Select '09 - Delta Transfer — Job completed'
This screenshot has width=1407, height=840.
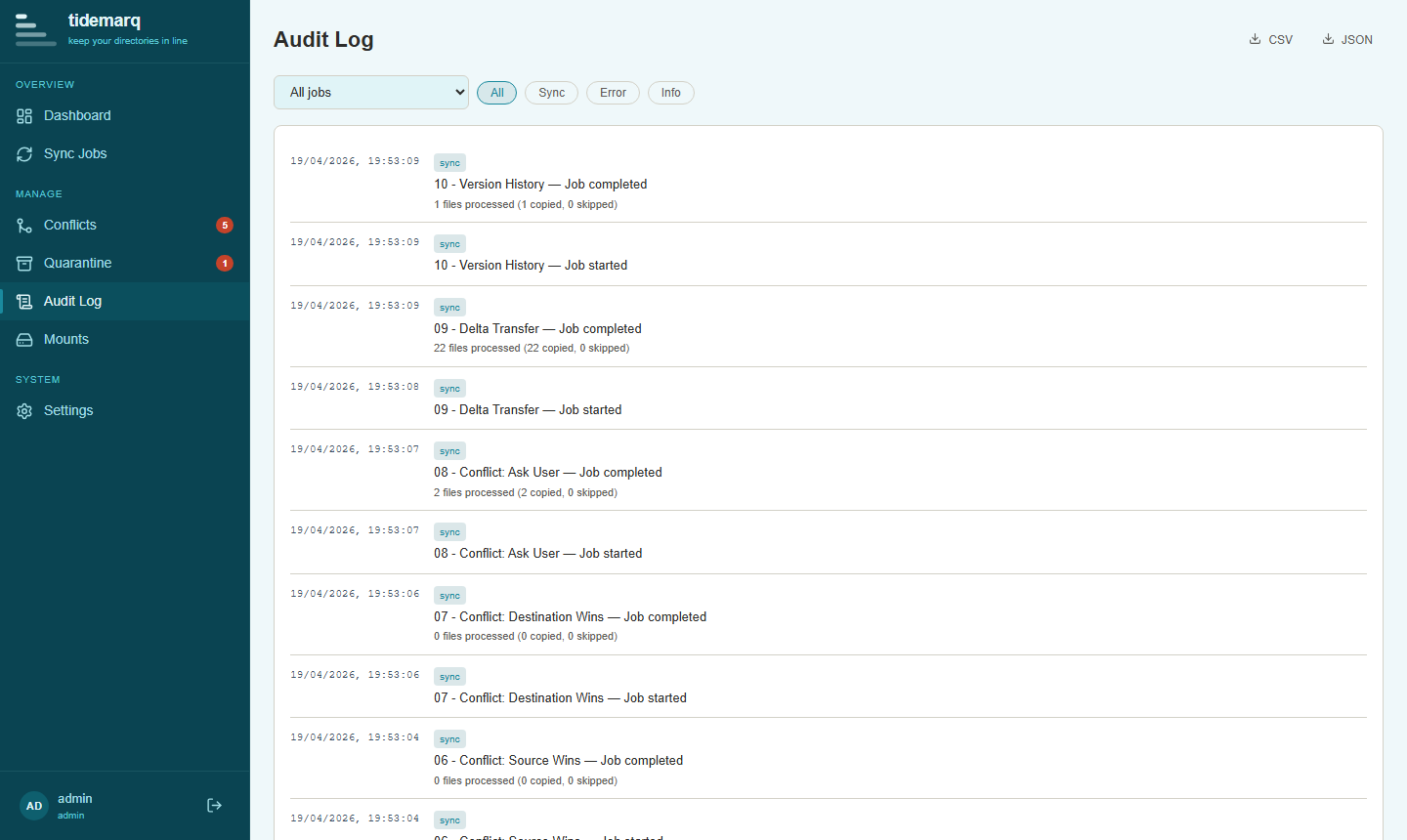(x=537, y=329)
